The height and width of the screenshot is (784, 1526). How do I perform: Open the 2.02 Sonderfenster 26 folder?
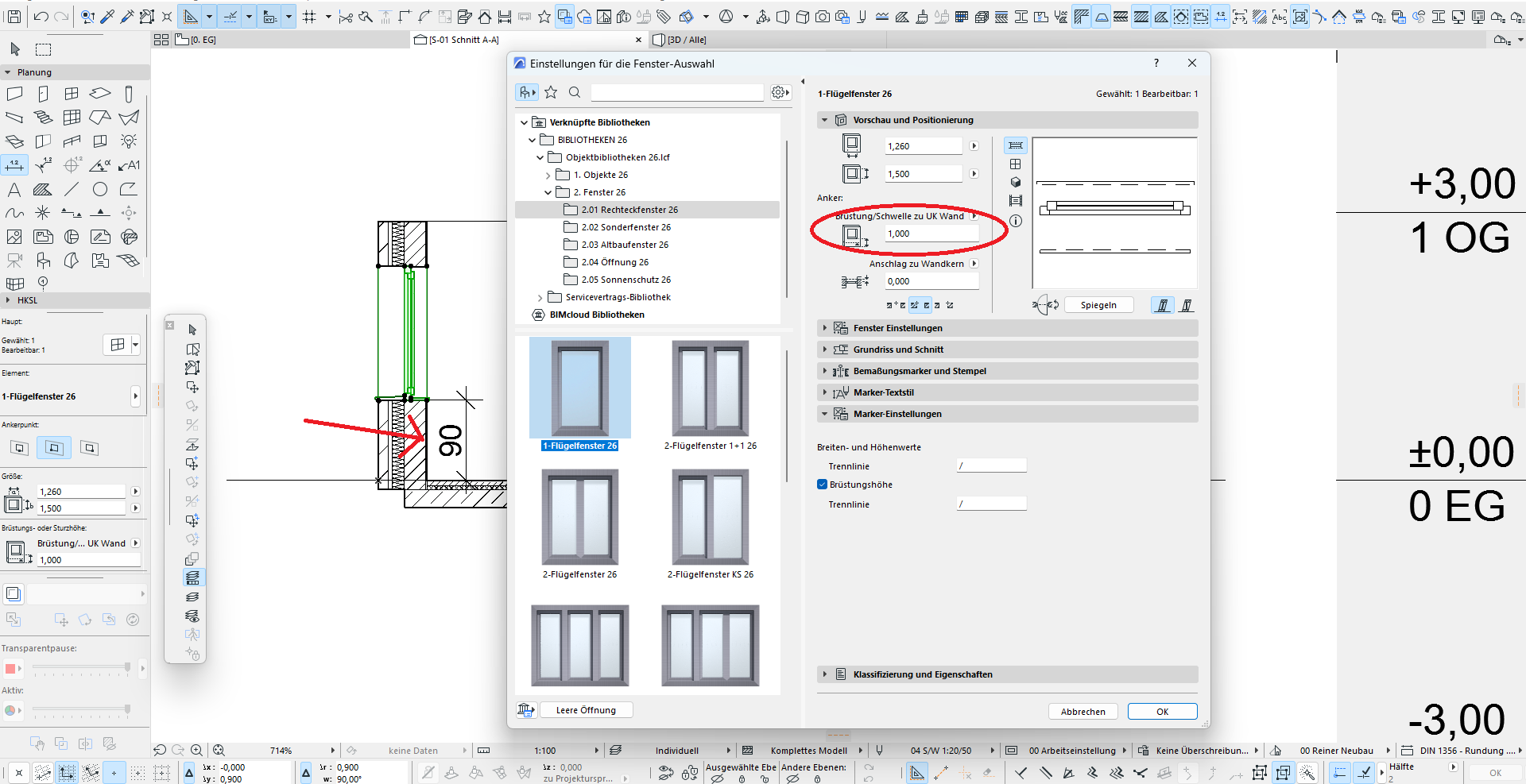click(617, 227)
